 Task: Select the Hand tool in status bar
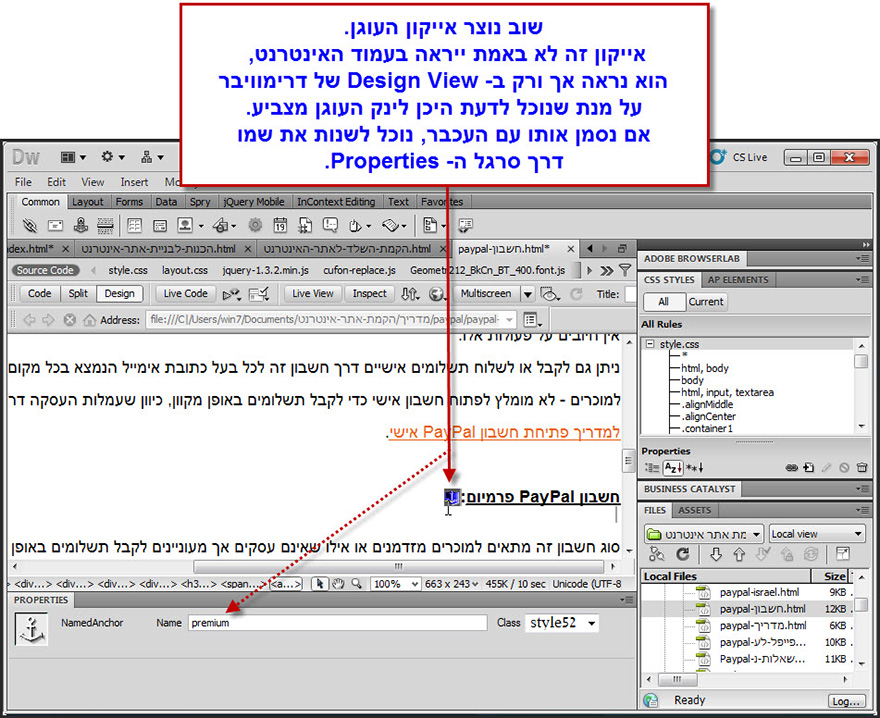pyautogui.click(x=338, y=584)
